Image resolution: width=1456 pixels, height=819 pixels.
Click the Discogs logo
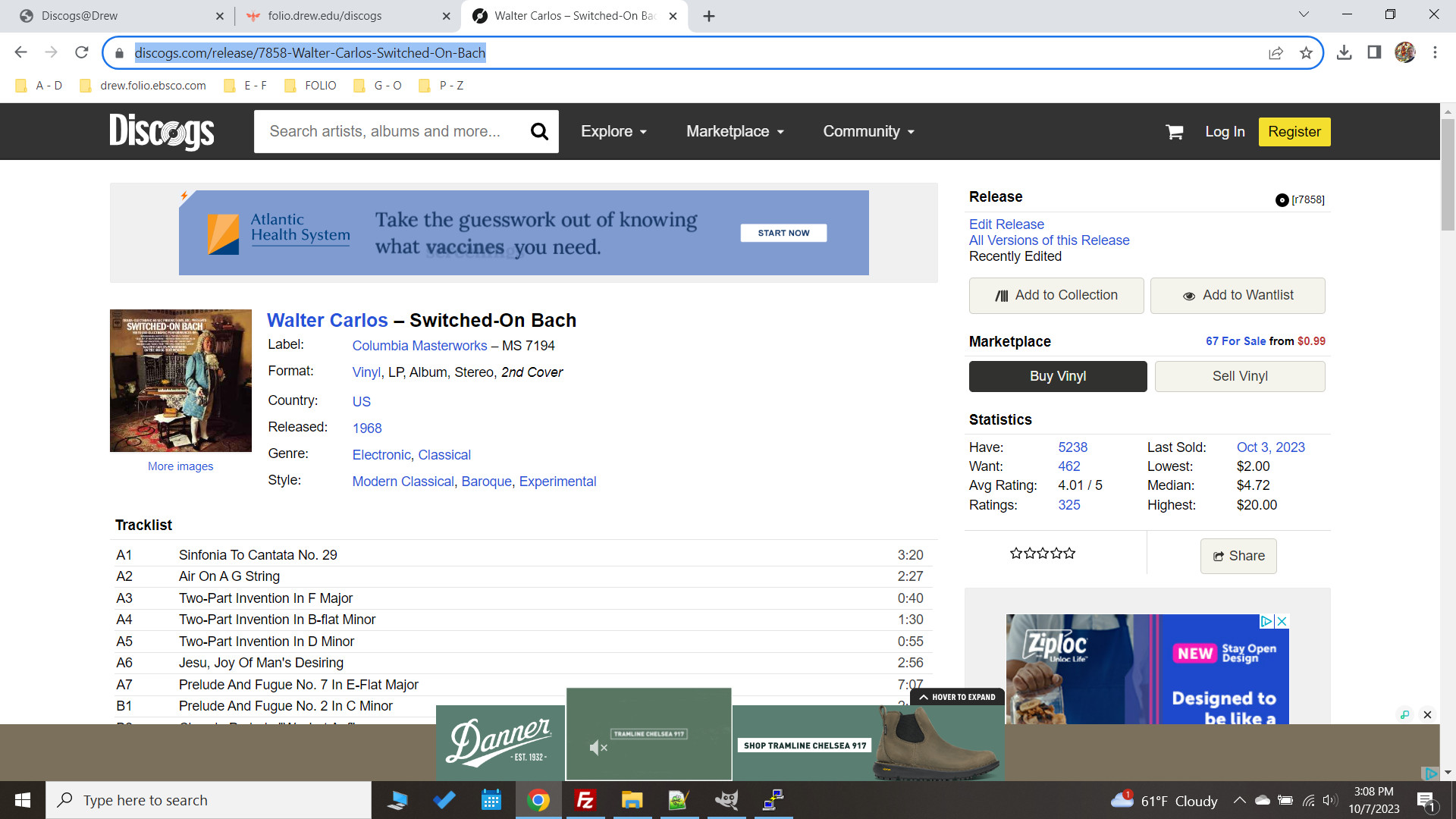point(162,132)
